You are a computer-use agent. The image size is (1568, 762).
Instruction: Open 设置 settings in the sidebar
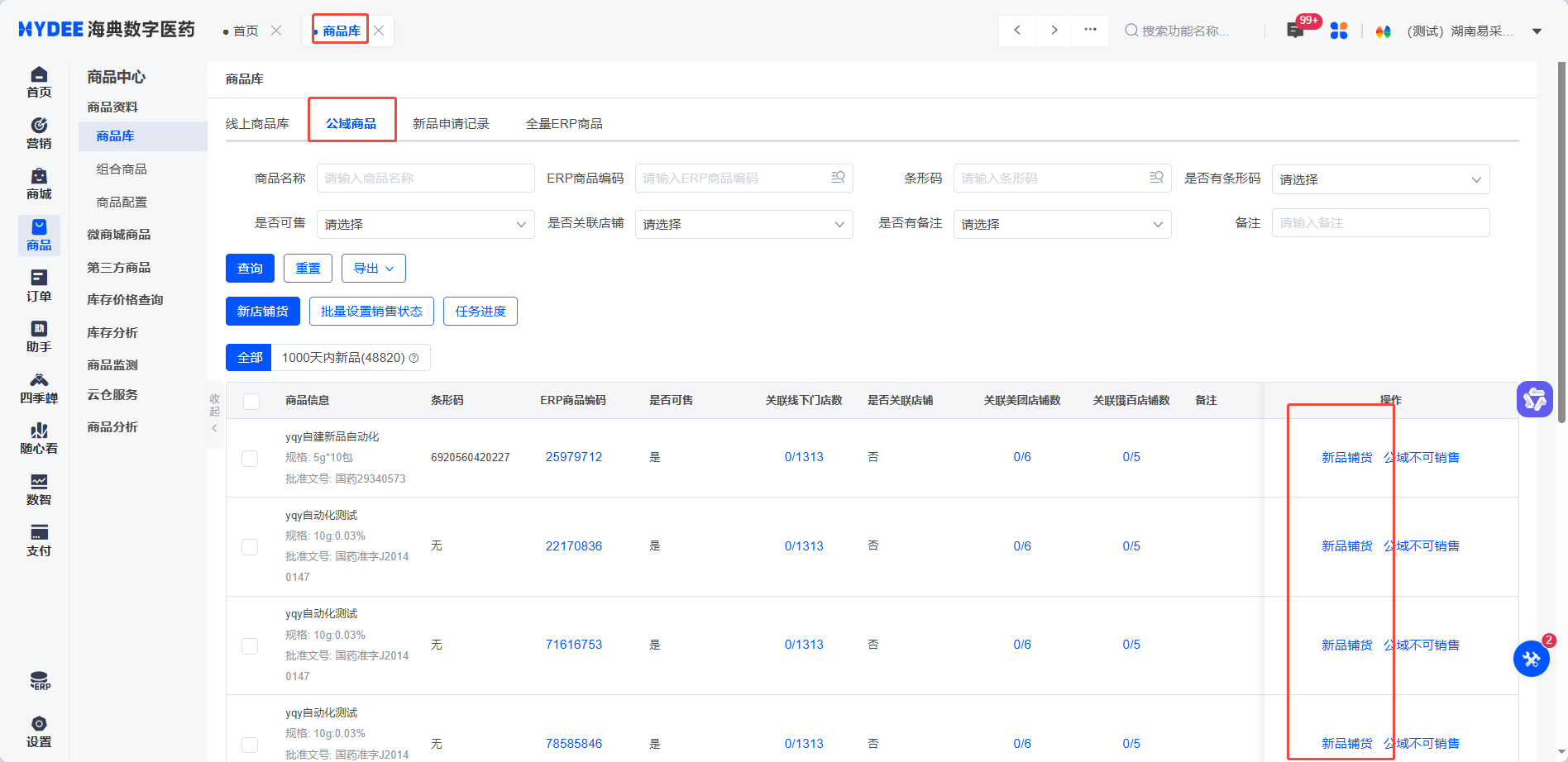pyautogui.click(x=39, y=732)
